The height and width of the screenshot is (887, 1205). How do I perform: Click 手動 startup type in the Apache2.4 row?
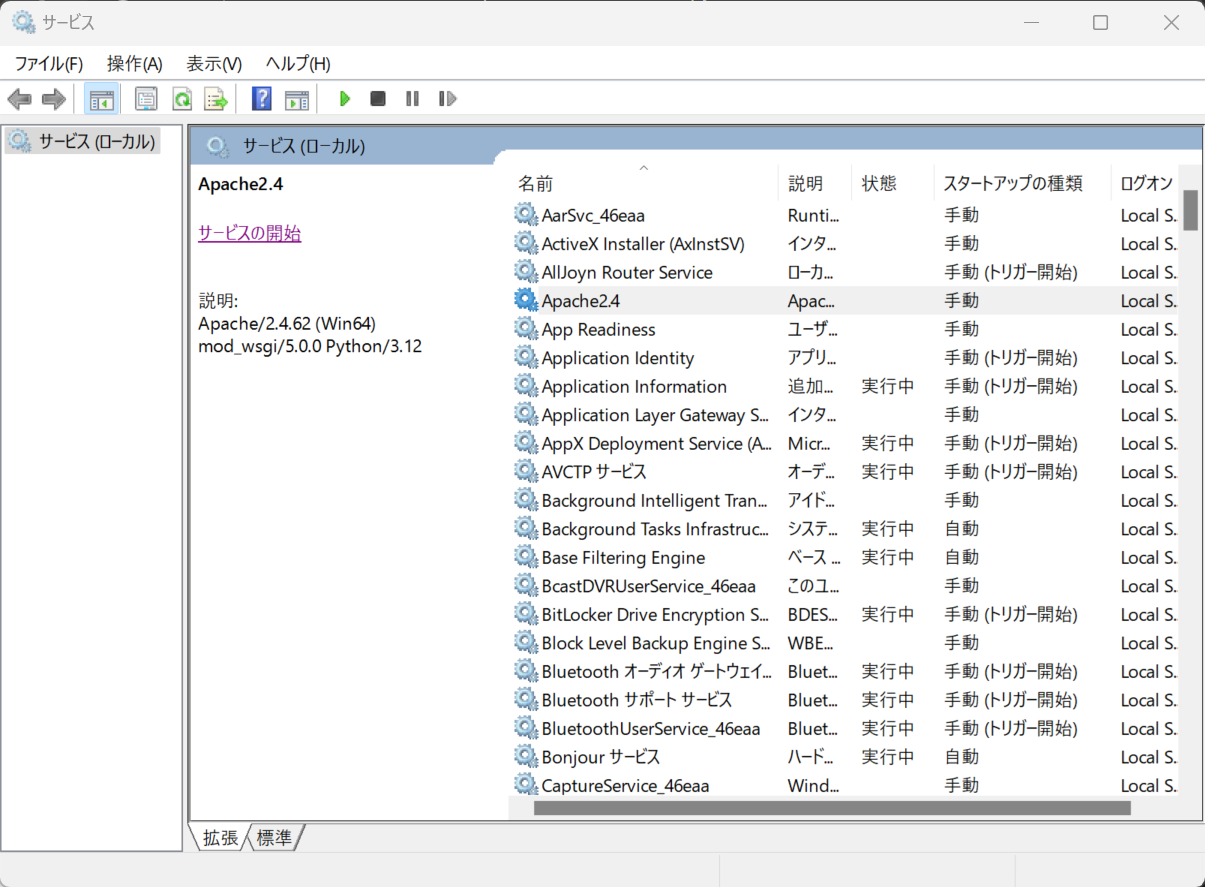click(962, 300)
